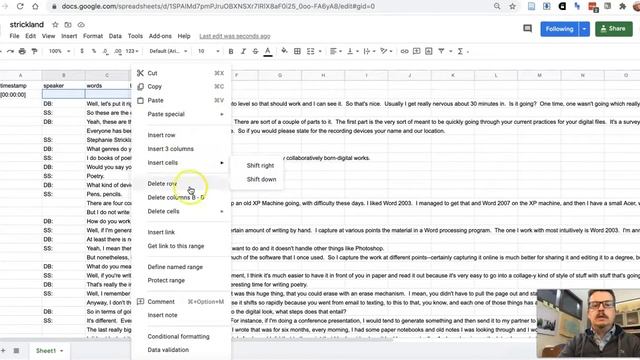Open the text wrapping dropdown

369,51
